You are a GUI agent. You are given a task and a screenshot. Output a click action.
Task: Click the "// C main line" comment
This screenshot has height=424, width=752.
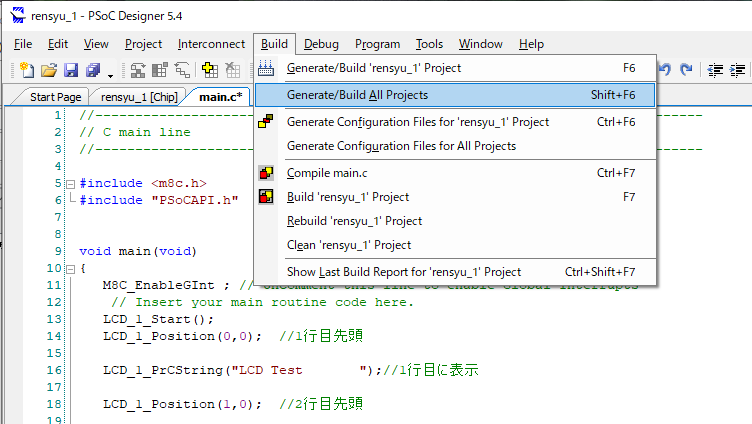pos(135,132)
